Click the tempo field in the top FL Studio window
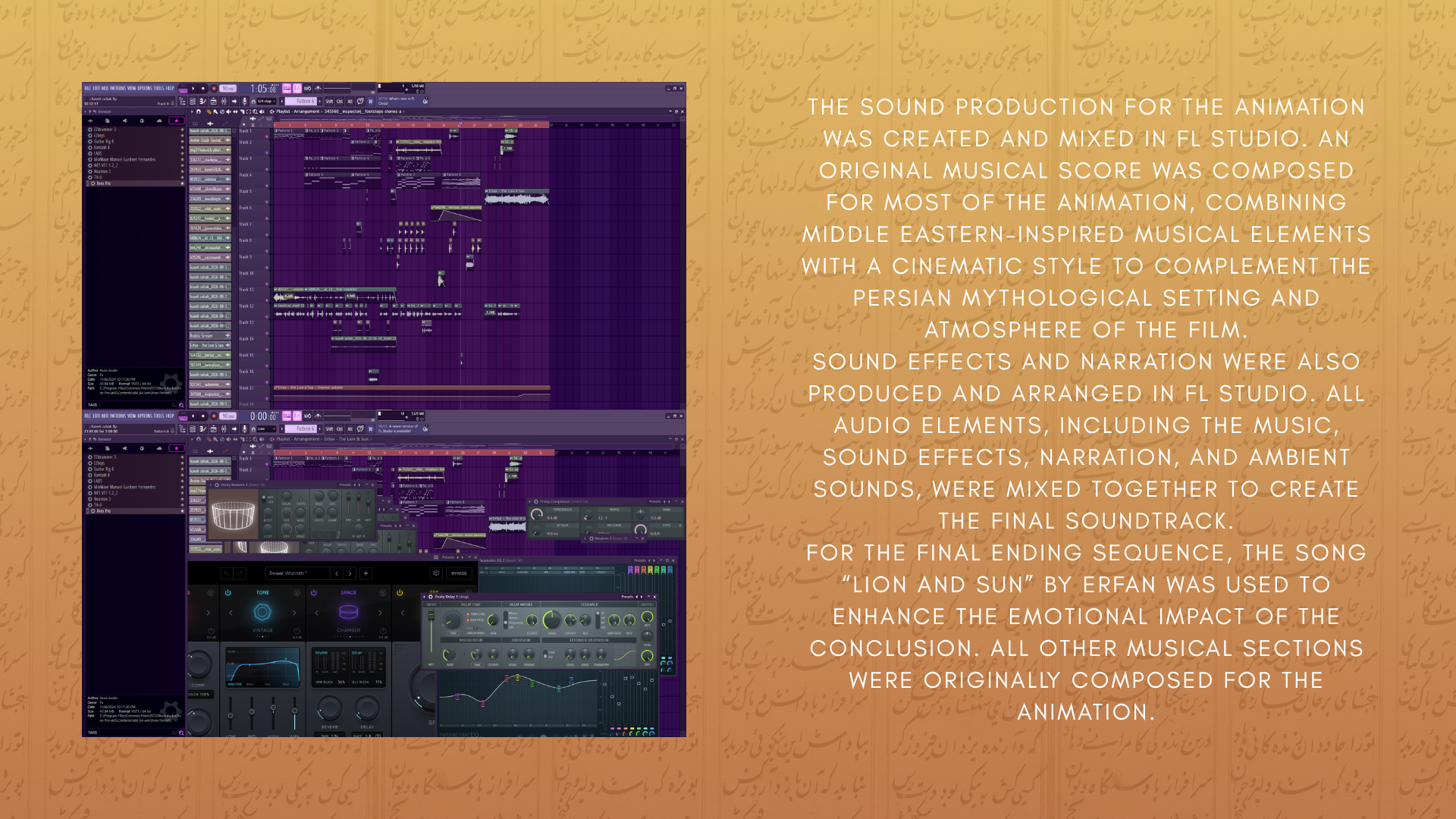This screenshot has width=1456, height=819. (228, 89)
